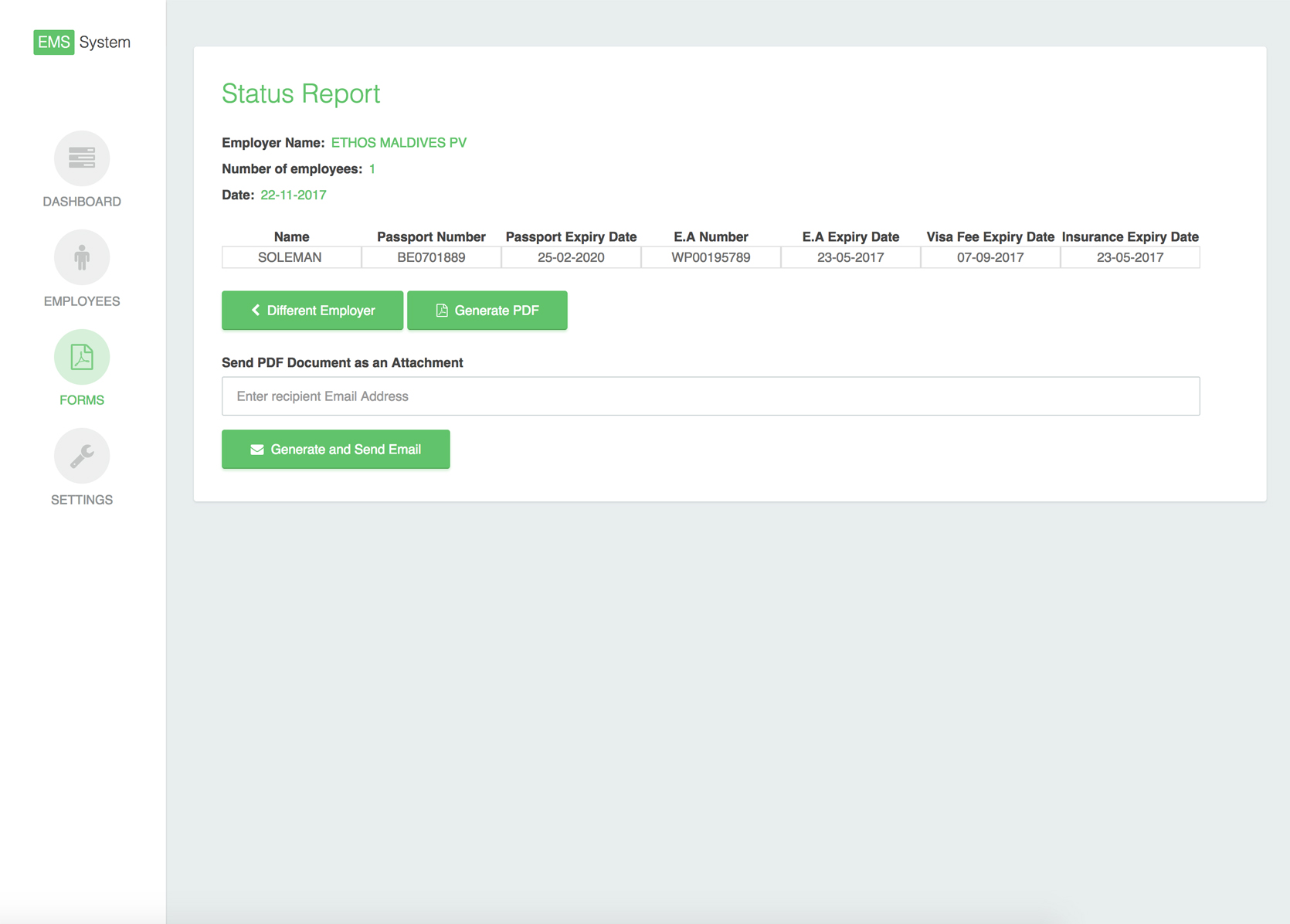Select the Forms PDF document icon
The width and height of the screenshot is (1290, 924).
[82, 357]
